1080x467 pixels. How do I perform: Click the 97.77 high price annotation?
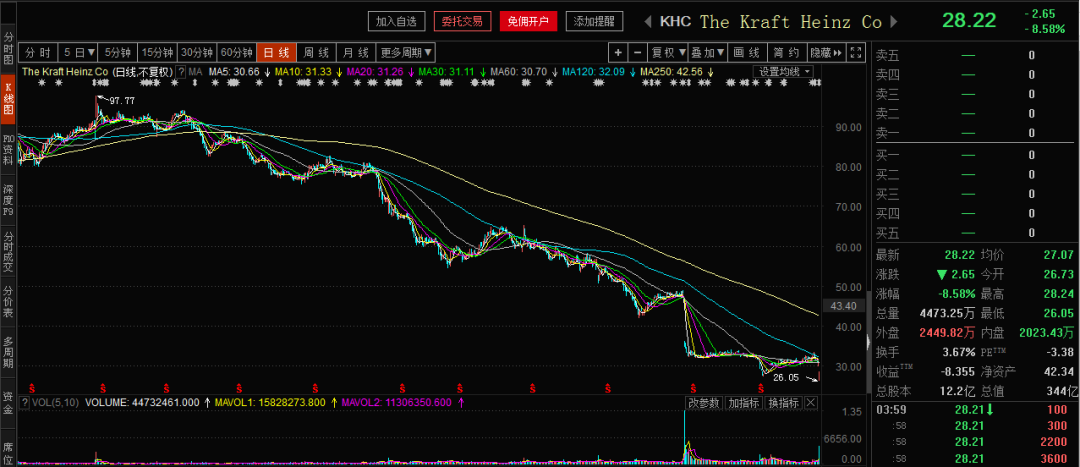122,101
